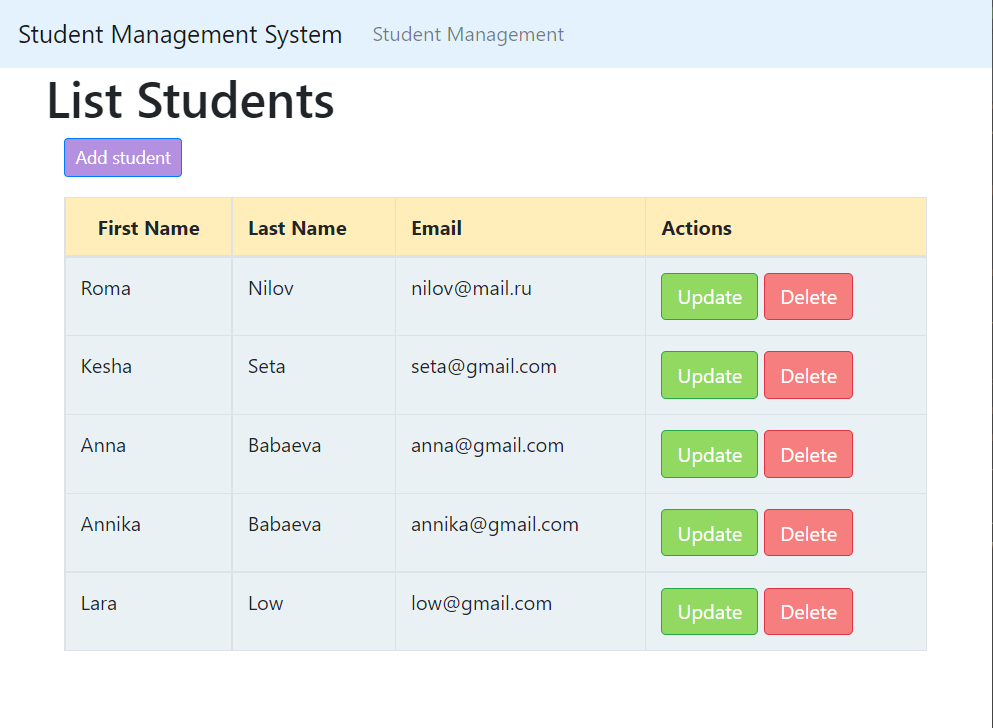Open the Student Management System home link
The height and width of the screenshot is (728, 993).
coord(180,34)
